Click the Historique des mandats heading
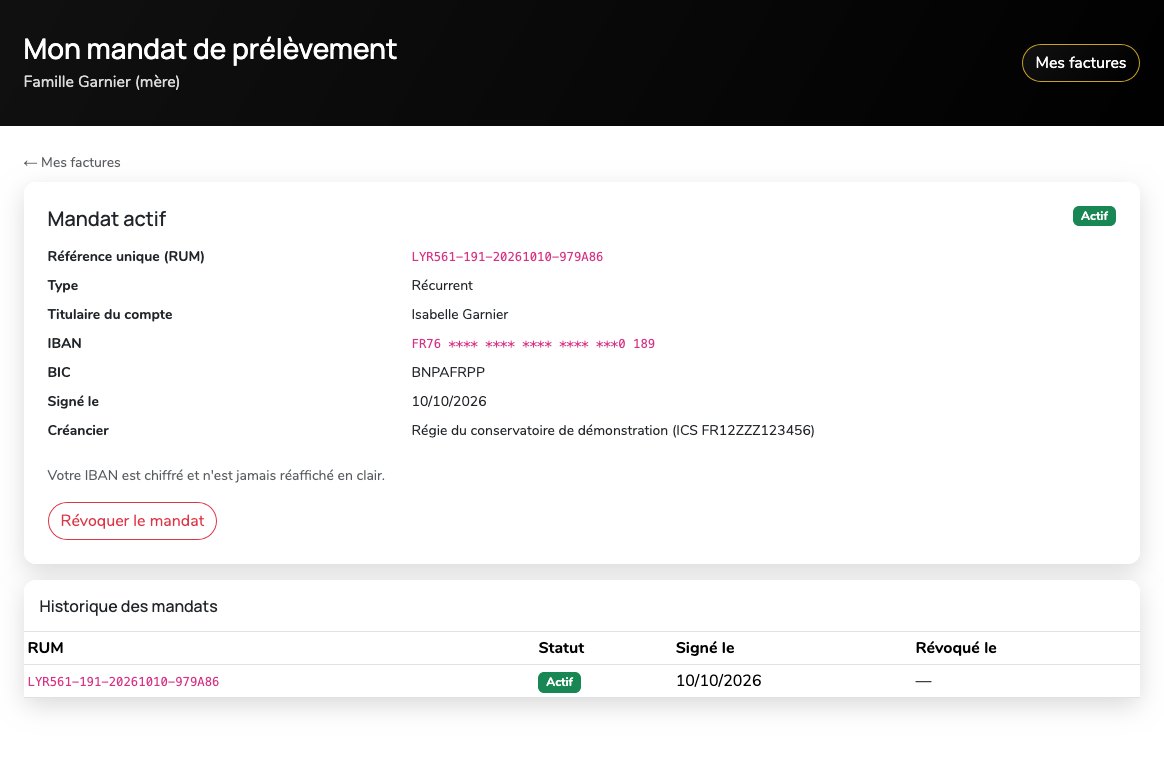This screenshot has width=1164, height=770. pyautogui.click(x=128, y=607)
